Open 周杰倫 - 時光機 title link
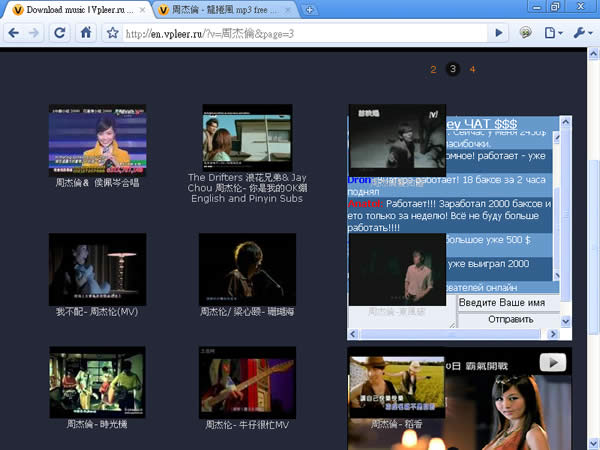This screenshot has width=600, height=450. (x=97, y=424)
